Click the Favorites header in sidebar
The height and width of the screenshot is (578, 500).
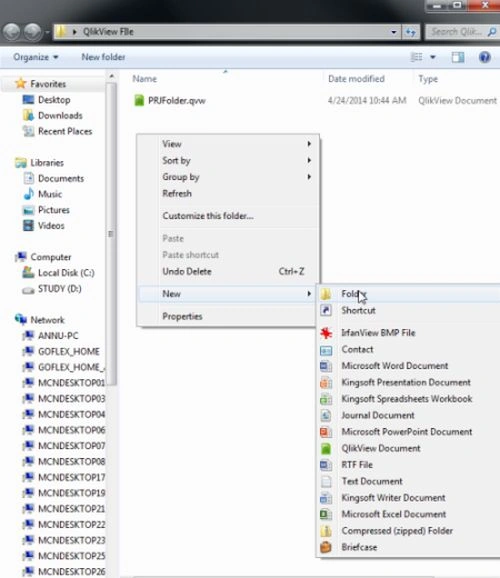(48, 84)
